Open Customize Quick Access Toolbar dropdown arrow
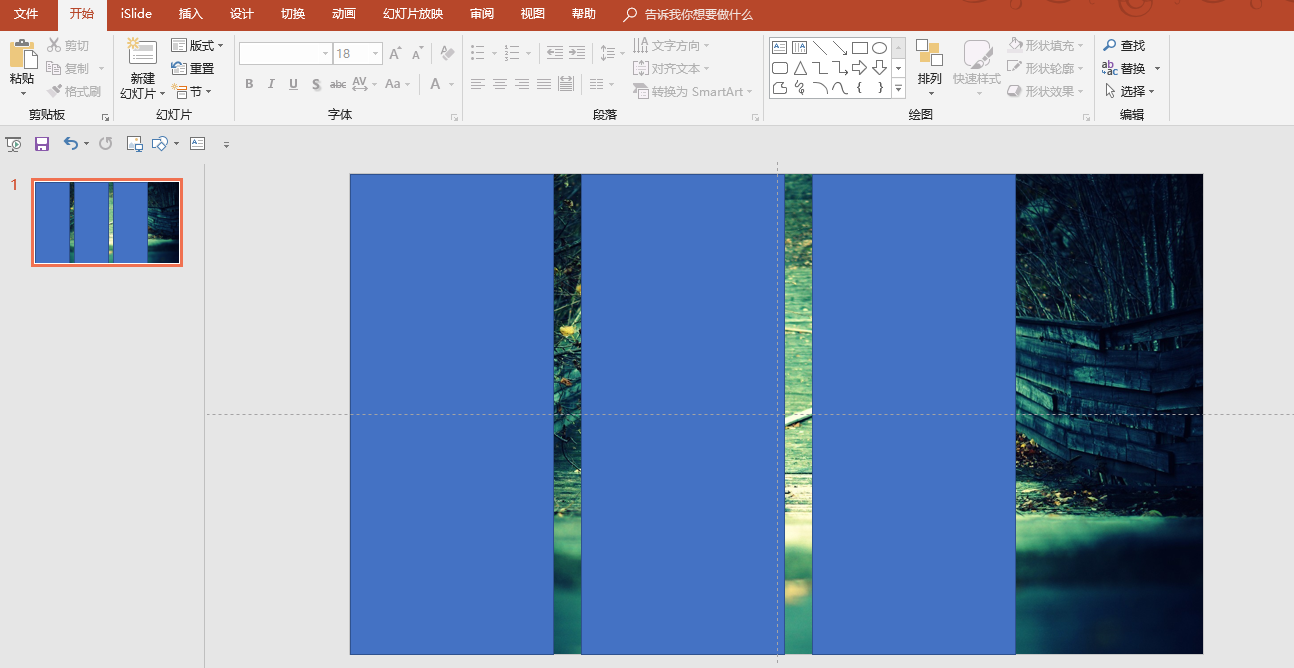The height and width of the screenshot is (668, 1294). 226,144
